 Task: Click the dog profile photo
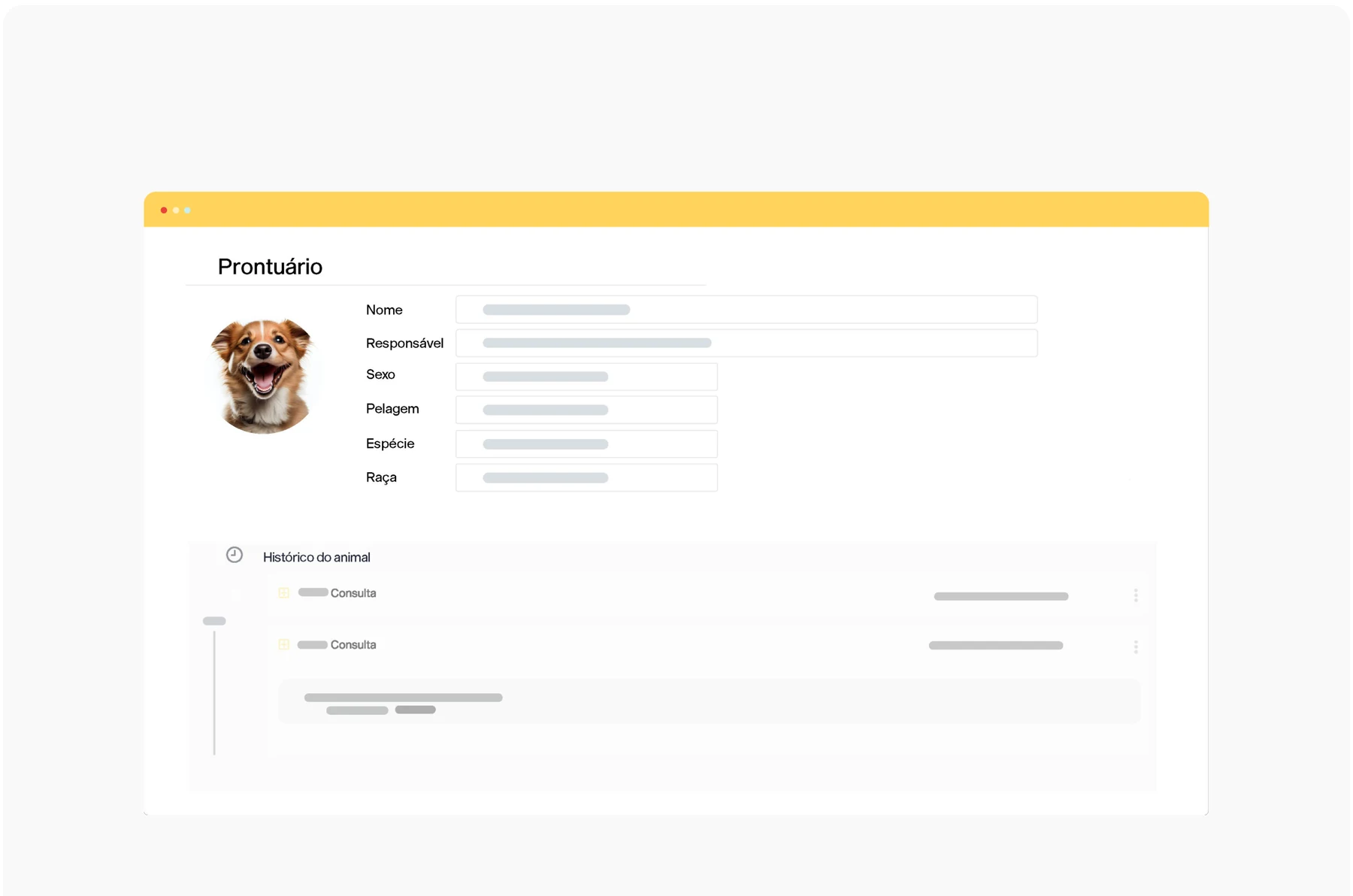tap(262, 375)
